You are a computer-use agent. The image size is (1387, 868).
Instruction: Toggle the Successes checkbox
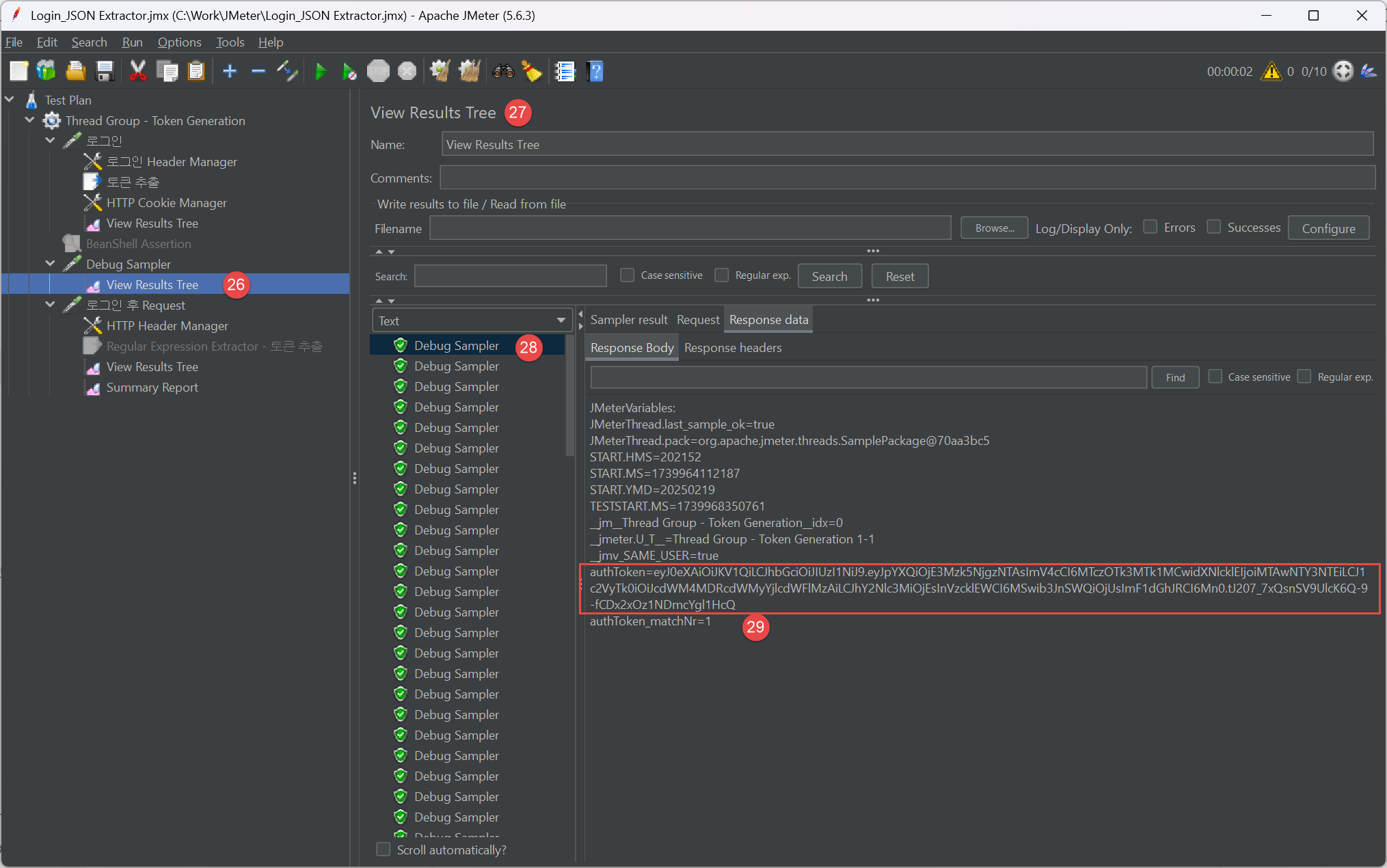coord(1214,227)
